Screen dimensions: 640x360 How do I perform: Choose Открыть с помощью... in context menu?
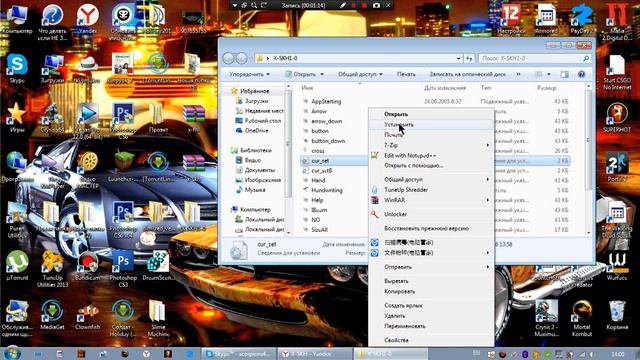431,166
